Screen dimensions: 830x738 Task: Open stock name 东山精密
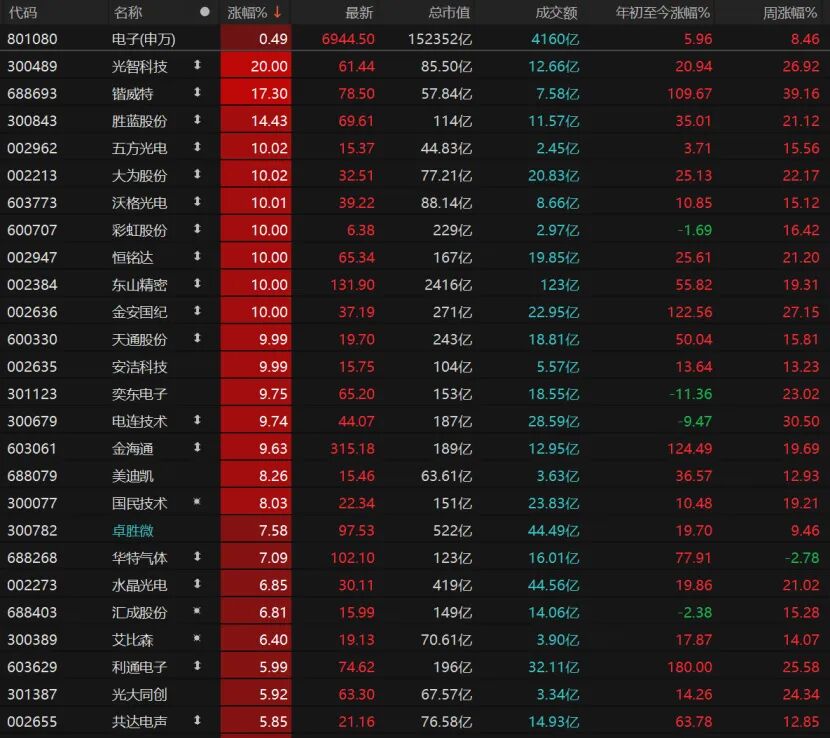(139, 285)
